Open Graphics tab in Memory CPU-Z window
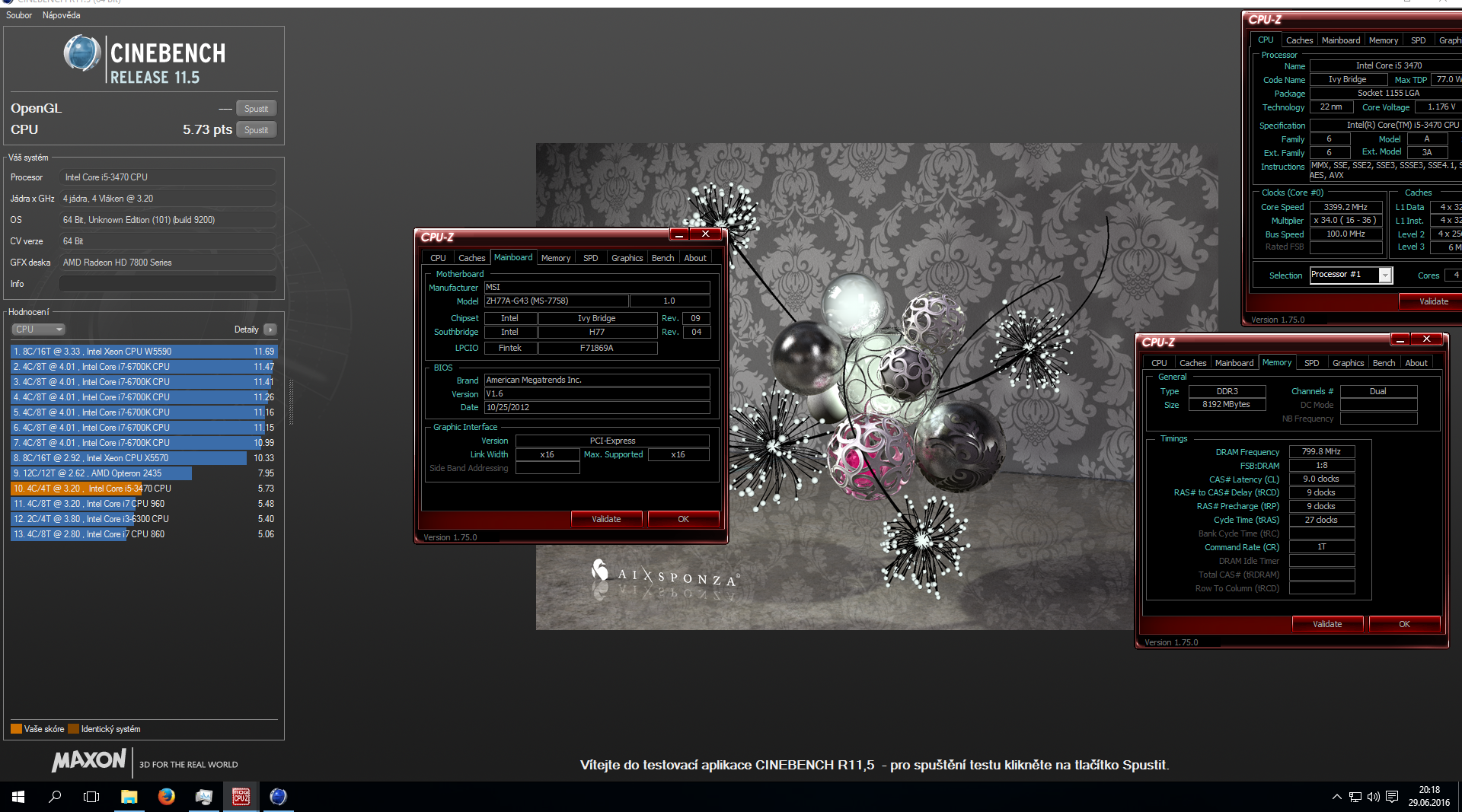The height and width of the screenshot is (812, 1462). [1348, 363]
